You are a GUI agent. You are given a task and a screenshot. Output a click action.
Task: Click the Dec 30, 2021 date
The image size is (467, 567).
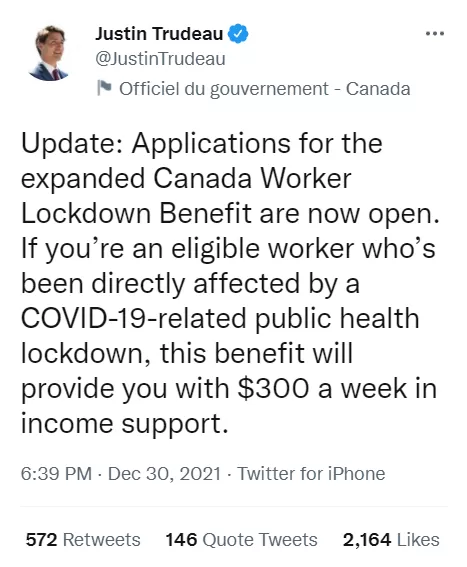165,474
